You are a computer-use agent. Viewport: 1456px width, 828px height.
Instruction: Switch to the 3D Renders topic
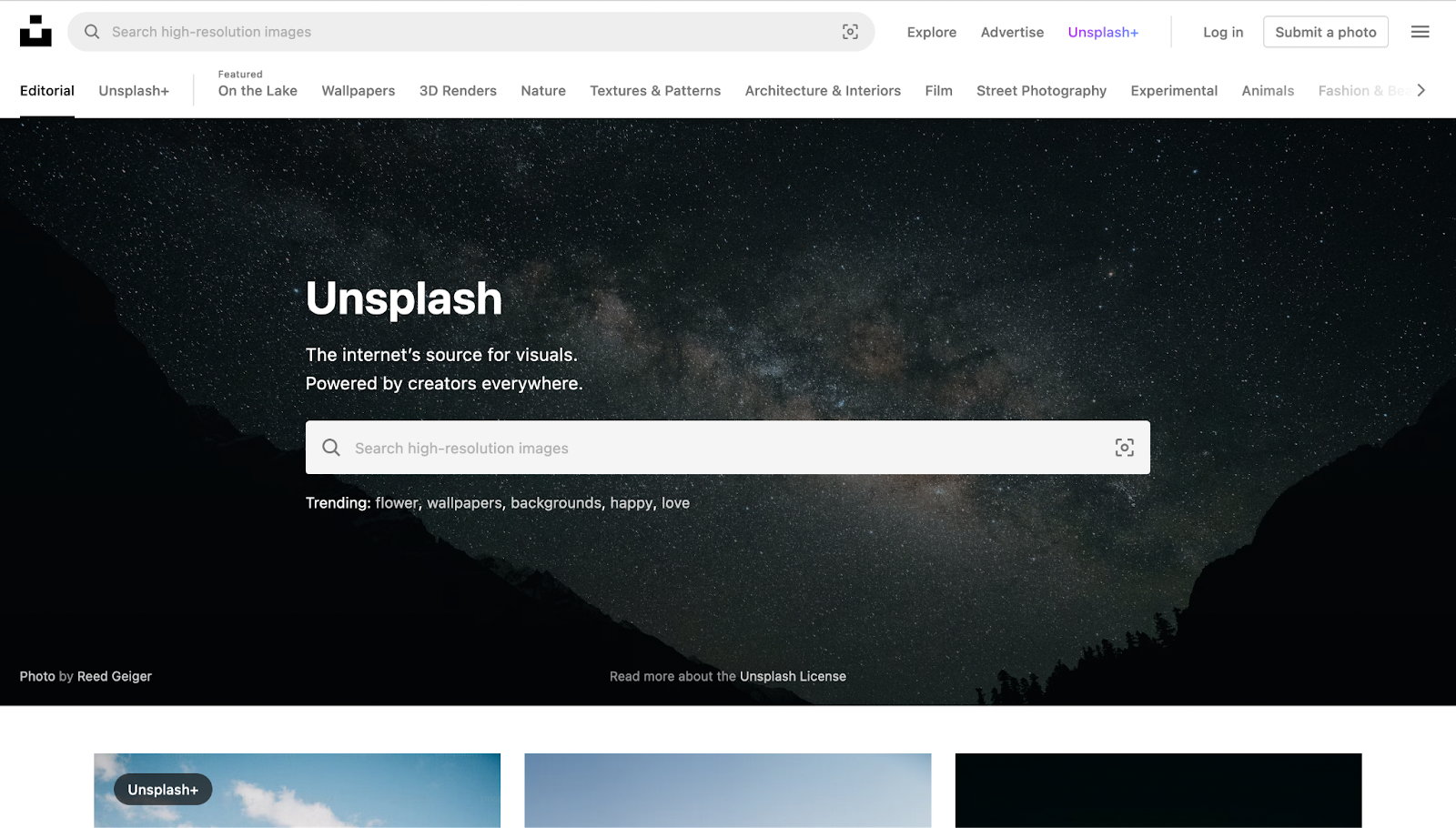pos(458,91)
